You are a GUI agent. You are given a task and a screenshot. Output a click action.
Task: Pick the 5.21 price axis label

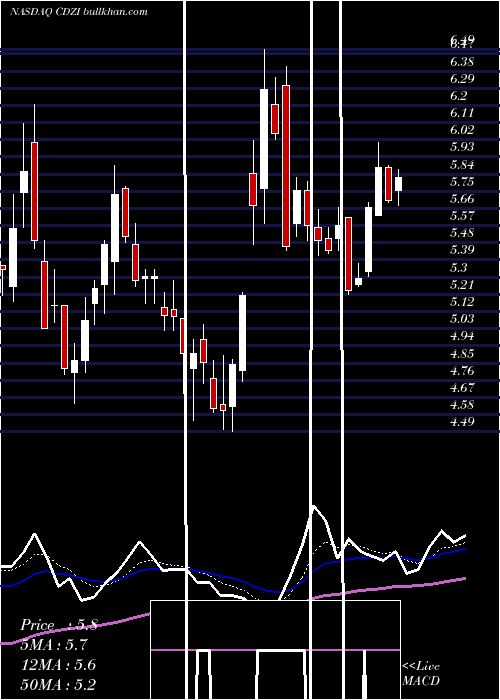pyautogui.click(x=462, y=284)
